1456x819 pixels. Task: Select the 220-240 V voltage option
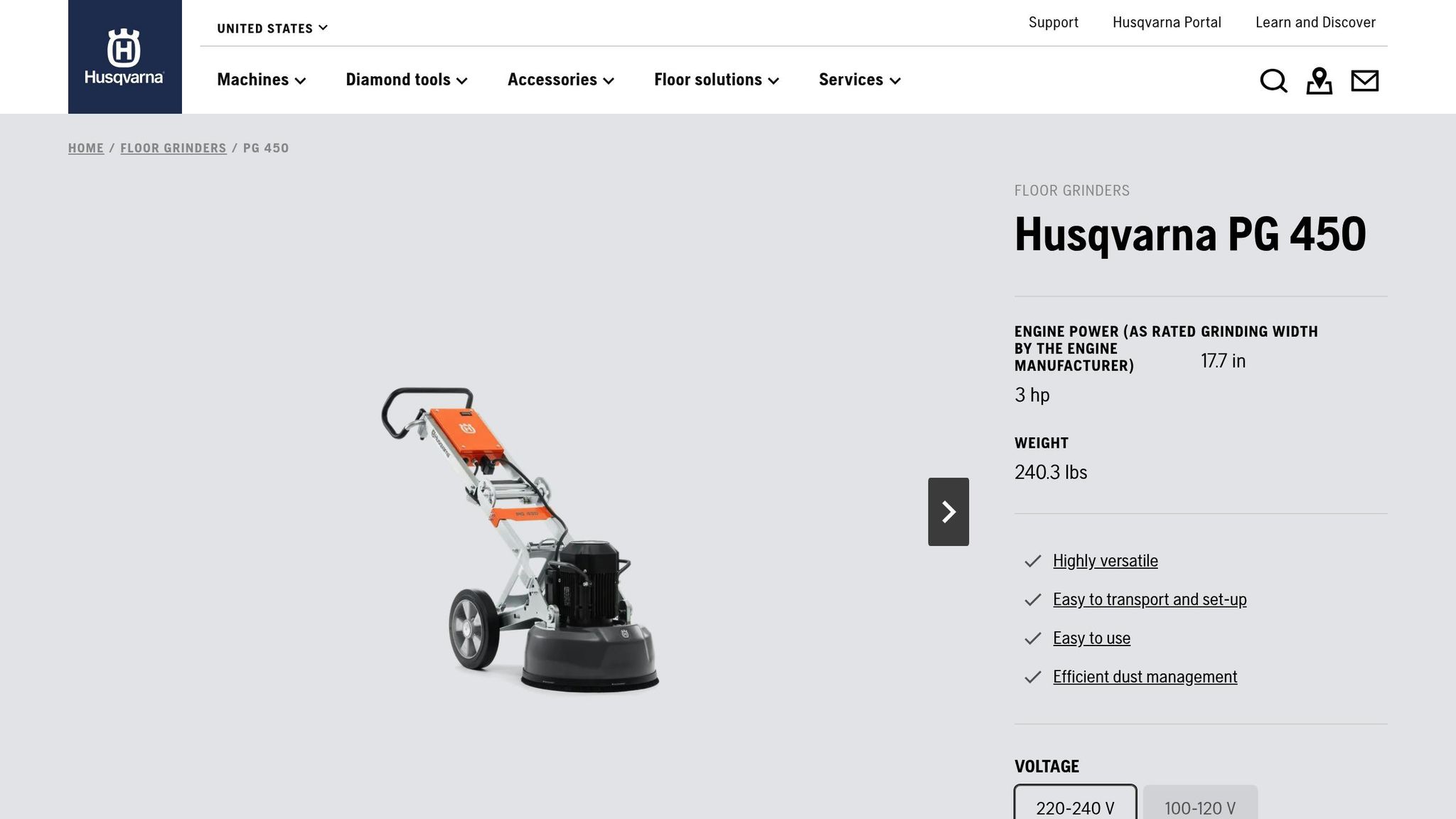(1074, 807)
